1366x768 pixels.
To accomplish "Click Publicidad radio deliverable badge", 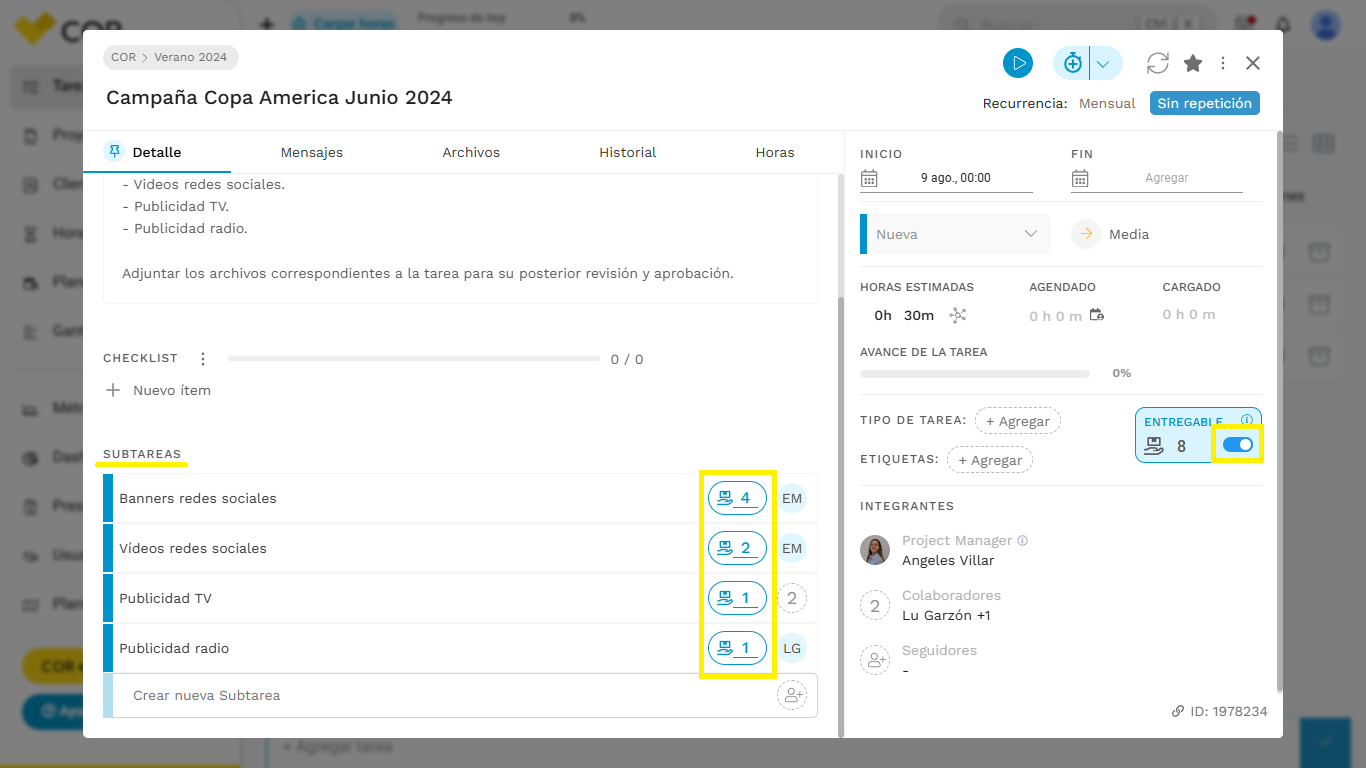I will 737,648.
